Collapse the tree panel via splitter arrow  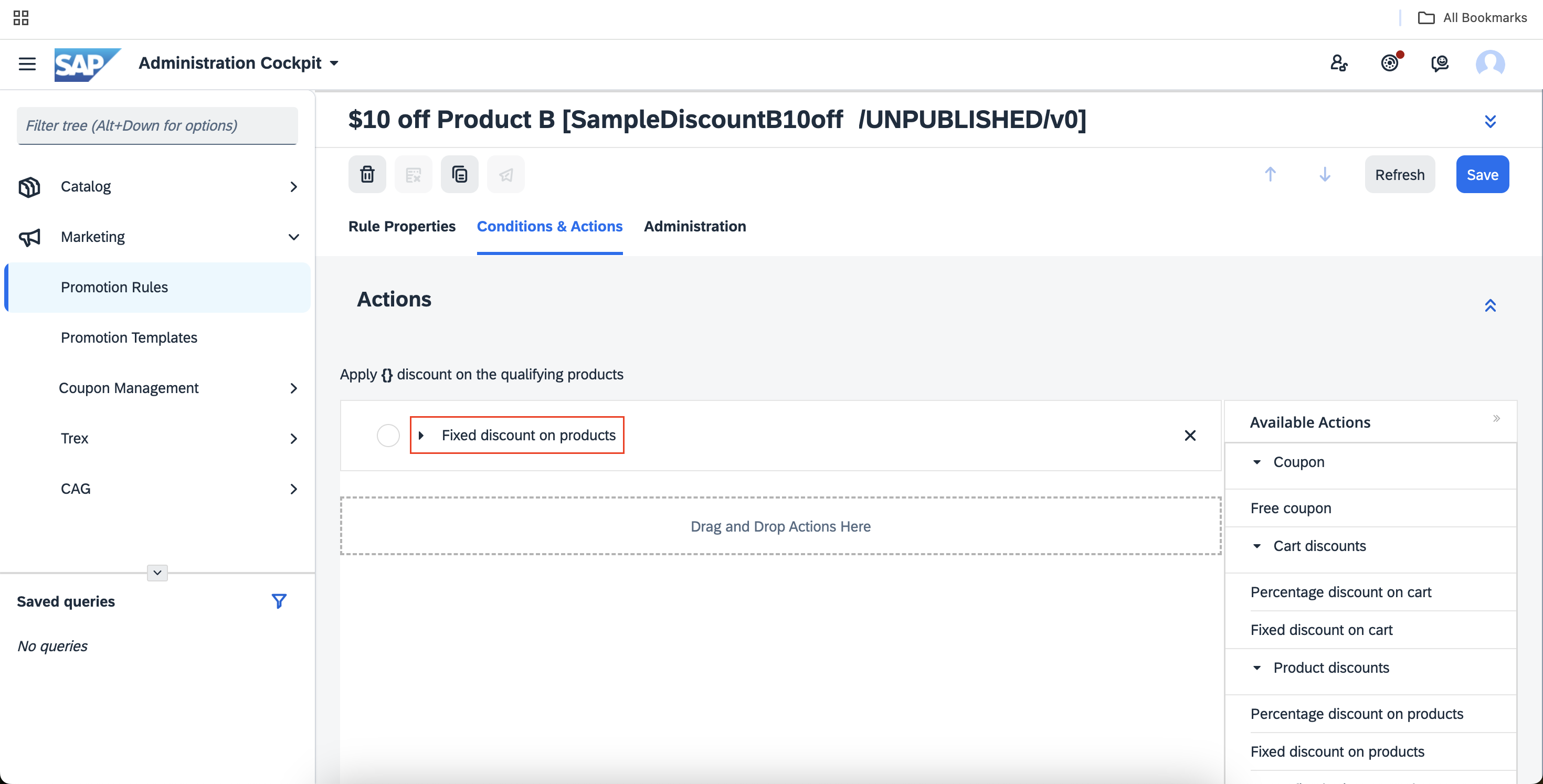(x=157, y=573)
